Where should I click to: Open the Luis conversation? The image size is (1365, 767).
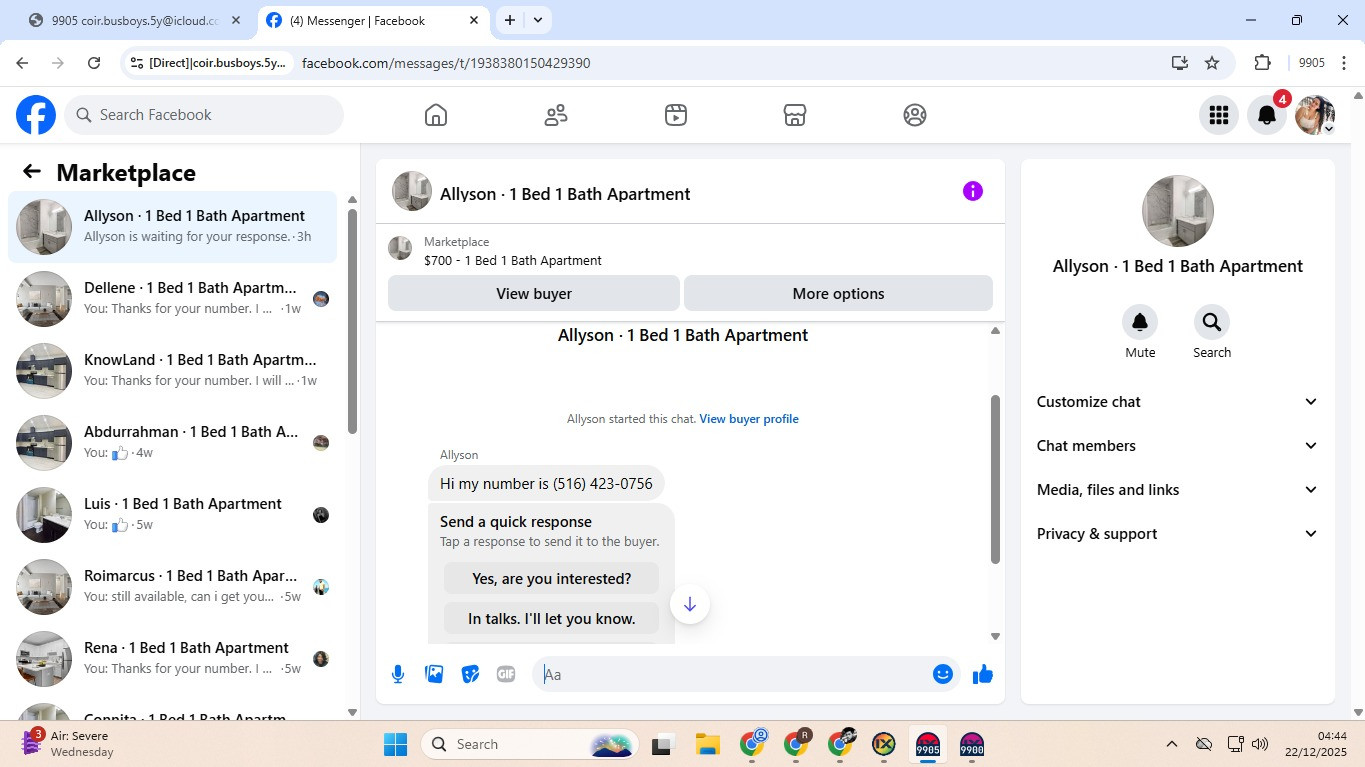[x=172, y=515]
